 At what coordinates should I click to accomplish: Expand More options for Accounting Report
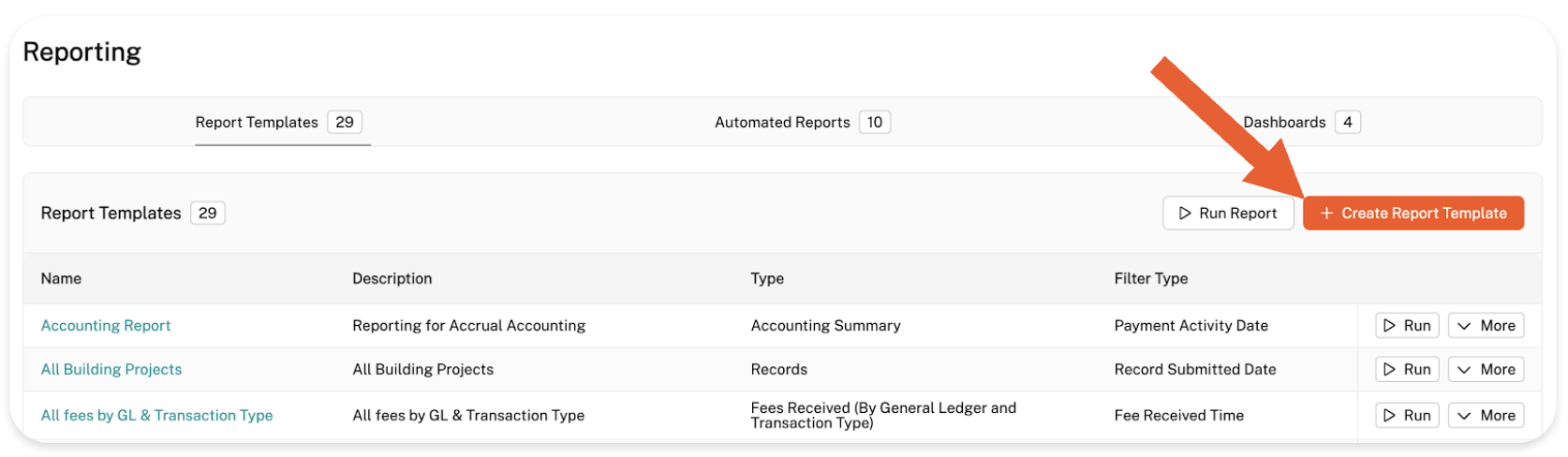coord(1486,326)
